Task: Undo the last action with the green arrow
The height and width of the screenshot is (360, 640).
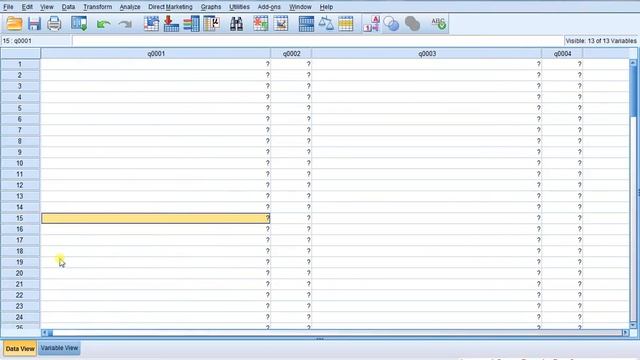Action: point(103,24)
